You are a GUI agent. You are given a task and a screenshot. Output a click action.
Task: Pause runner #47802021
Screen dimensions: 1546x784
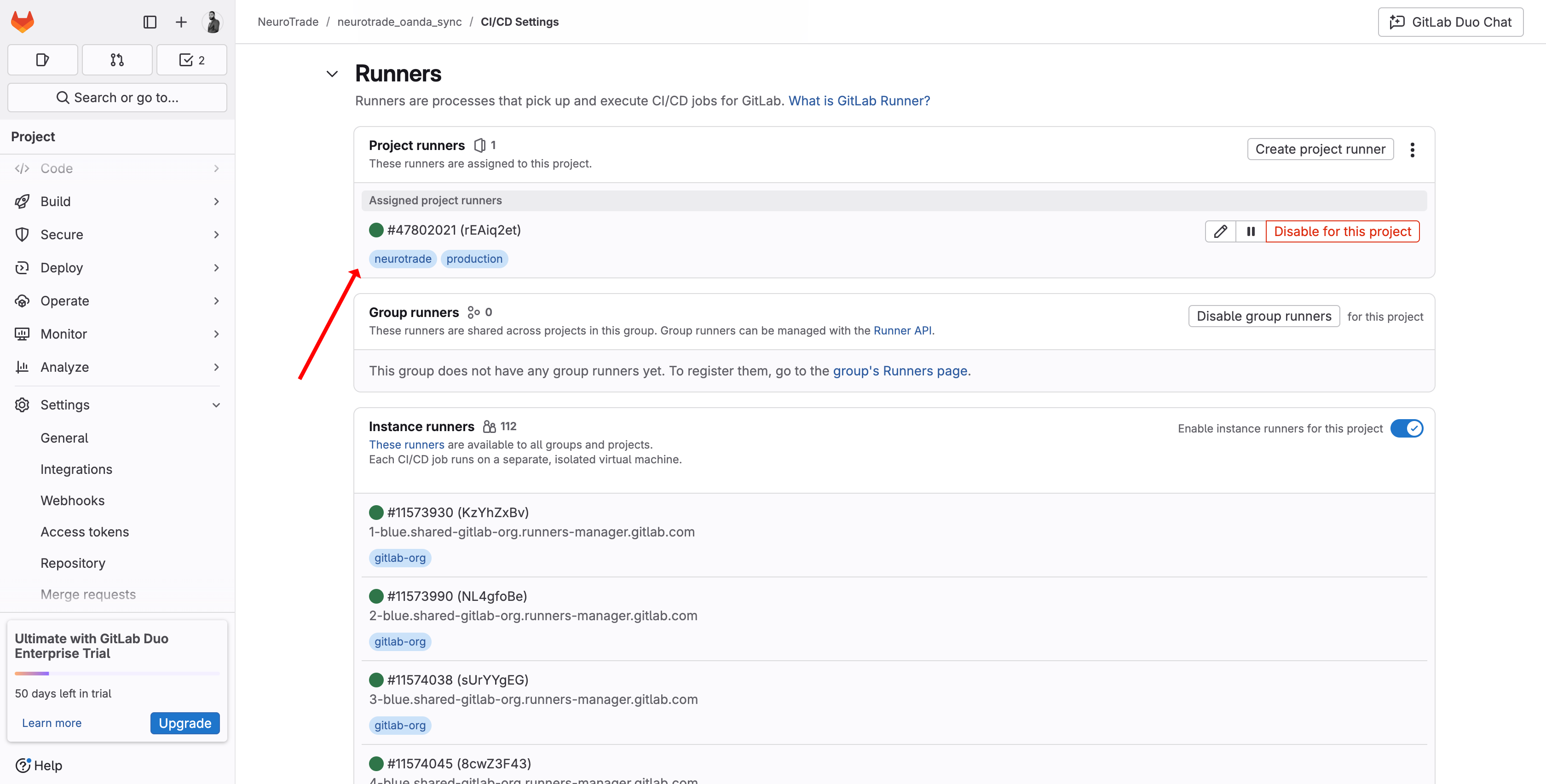(1251, 232)
